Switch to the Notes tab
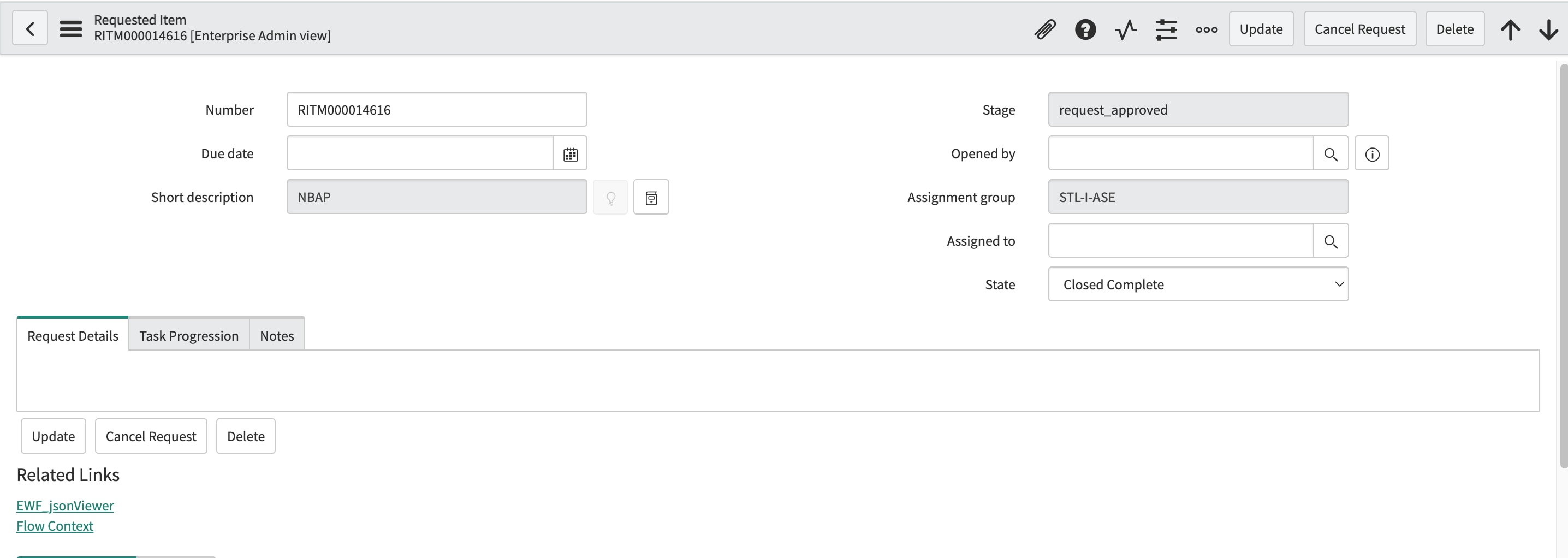The image size is (1568, 558). coord(276,335)
